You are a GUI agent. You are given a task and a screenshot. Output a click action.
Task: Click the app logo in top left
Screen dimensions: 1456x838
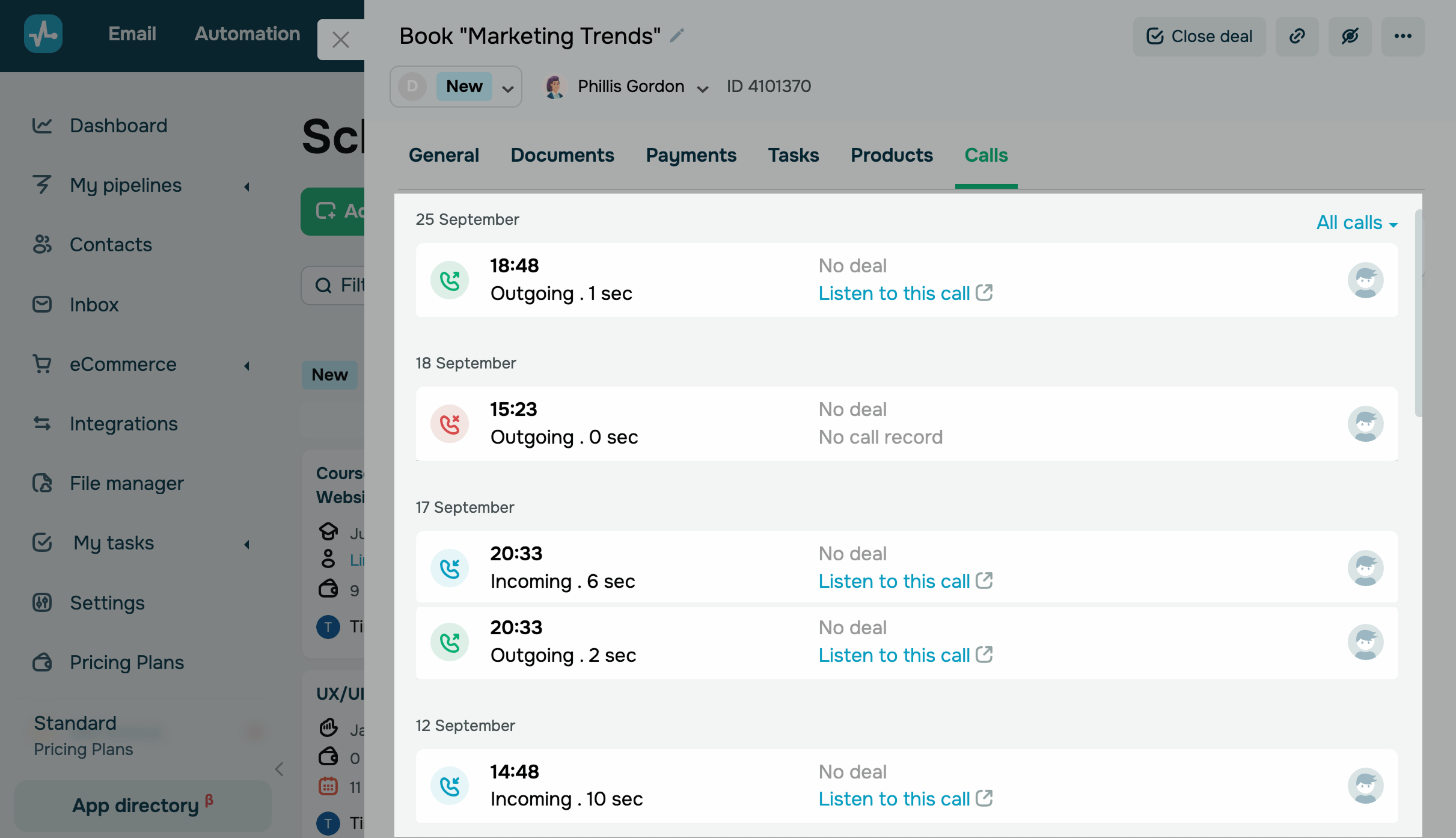43,34
